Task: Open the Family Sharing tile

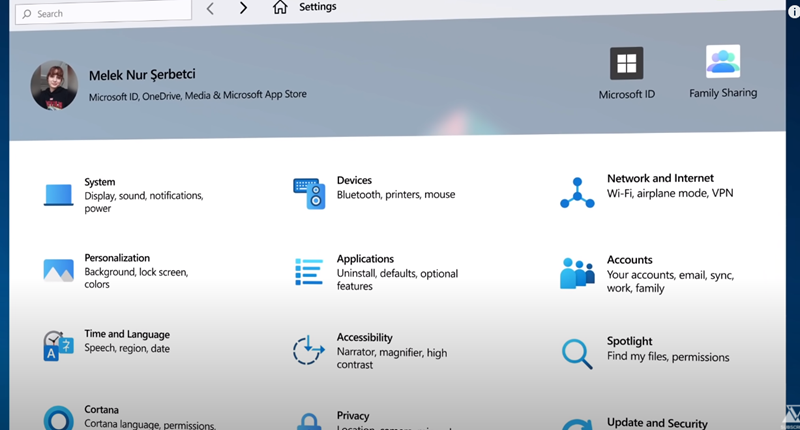Action: click(722, 73)
